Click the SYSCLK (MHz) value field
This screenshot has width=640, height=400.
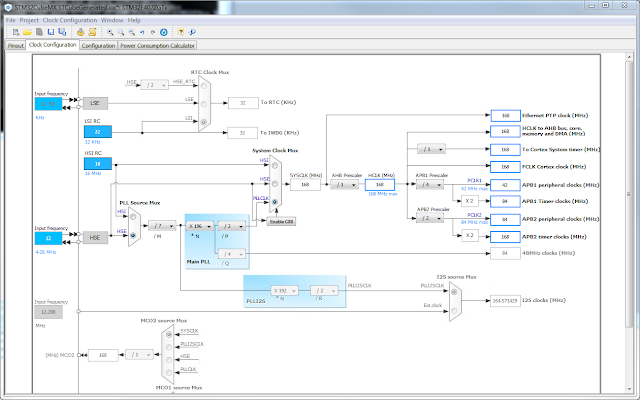[x=305, y=184]
